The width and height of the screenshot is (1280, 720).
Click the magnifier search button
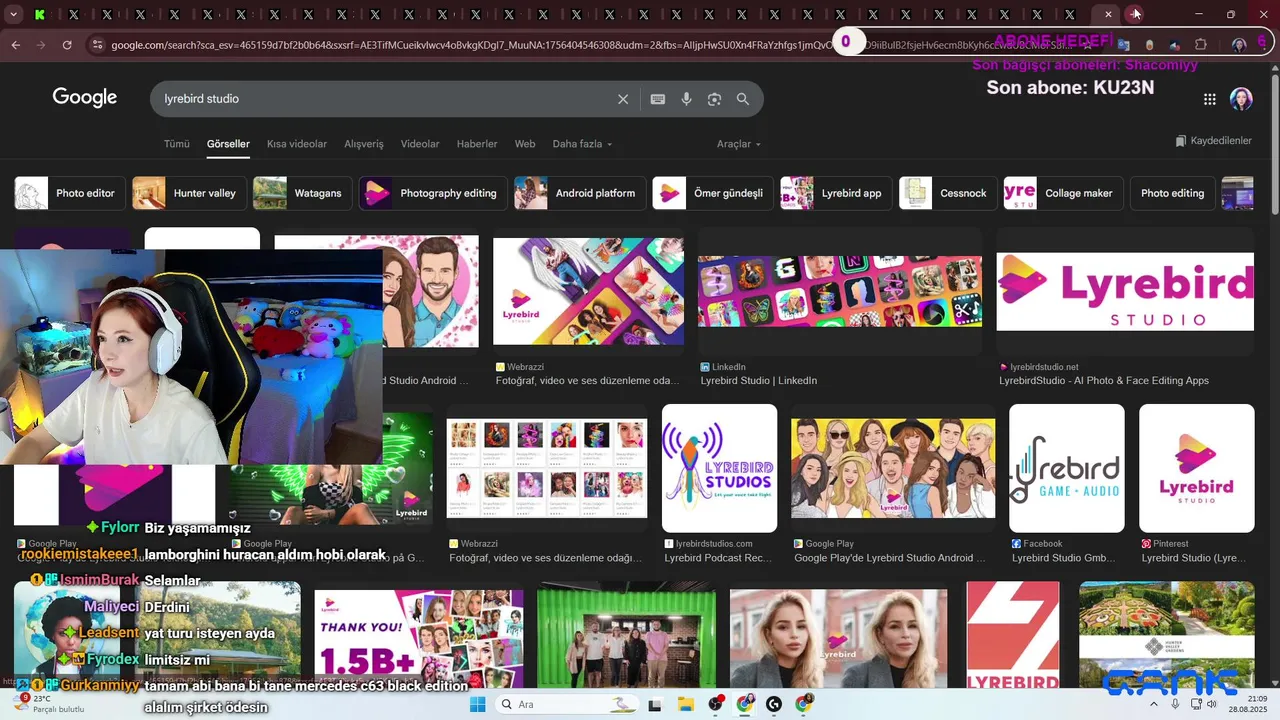(743, 99)
